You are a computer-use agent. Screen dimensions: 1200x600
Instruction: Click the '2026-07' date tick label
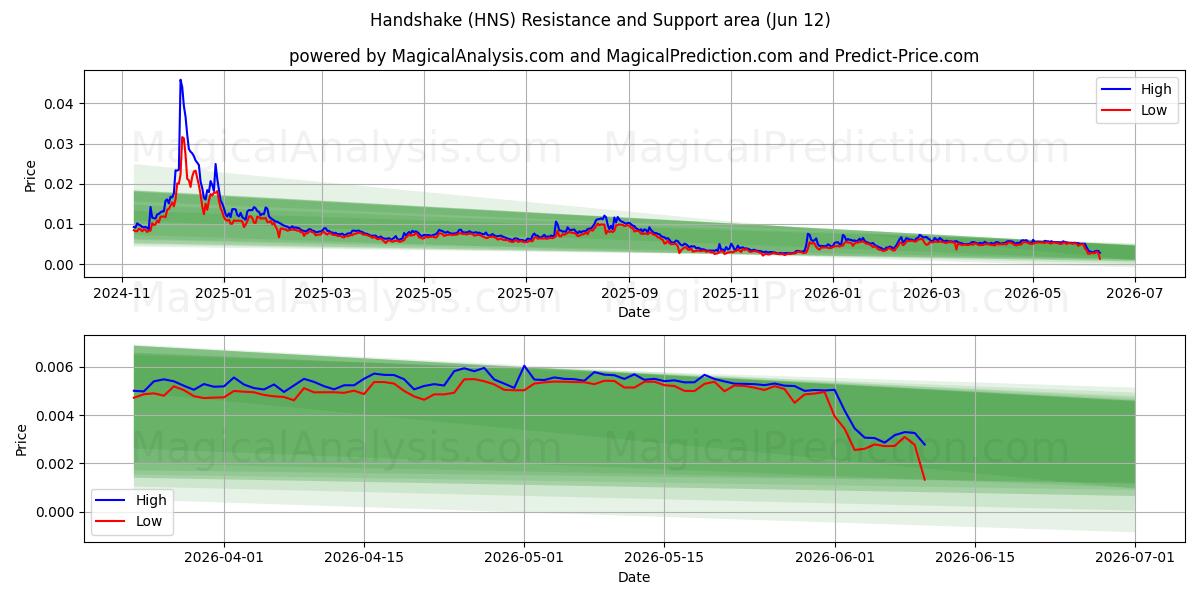point(1135,293)
